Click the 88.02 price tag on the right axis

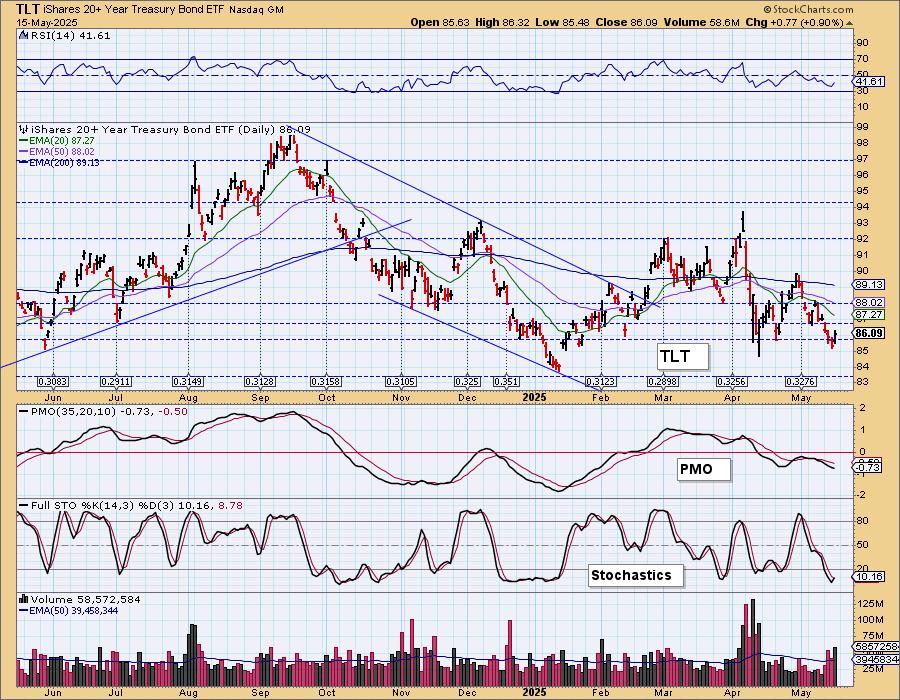(x=868, y=302)
